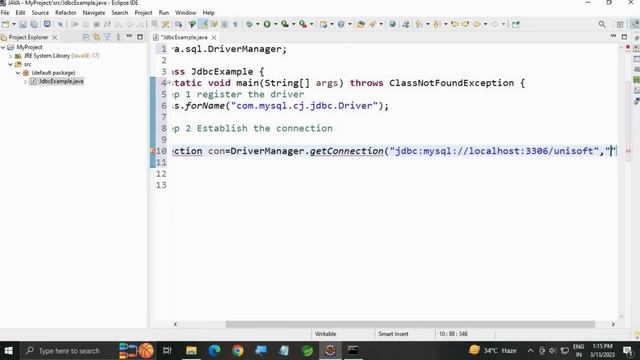Click the scroll right arrow of editor
The height and width of the screenshot is (360, 640).
click(x=613, y=324)
